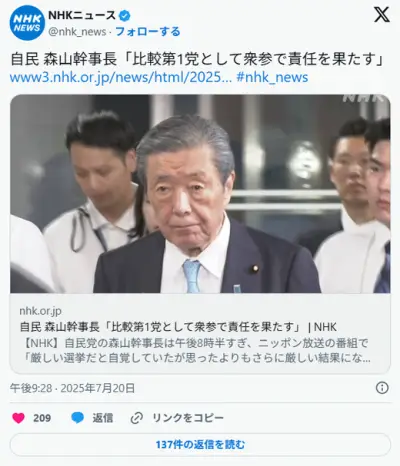
Task: Click the フォローする follow link
Action: click(x=148, y=32)
